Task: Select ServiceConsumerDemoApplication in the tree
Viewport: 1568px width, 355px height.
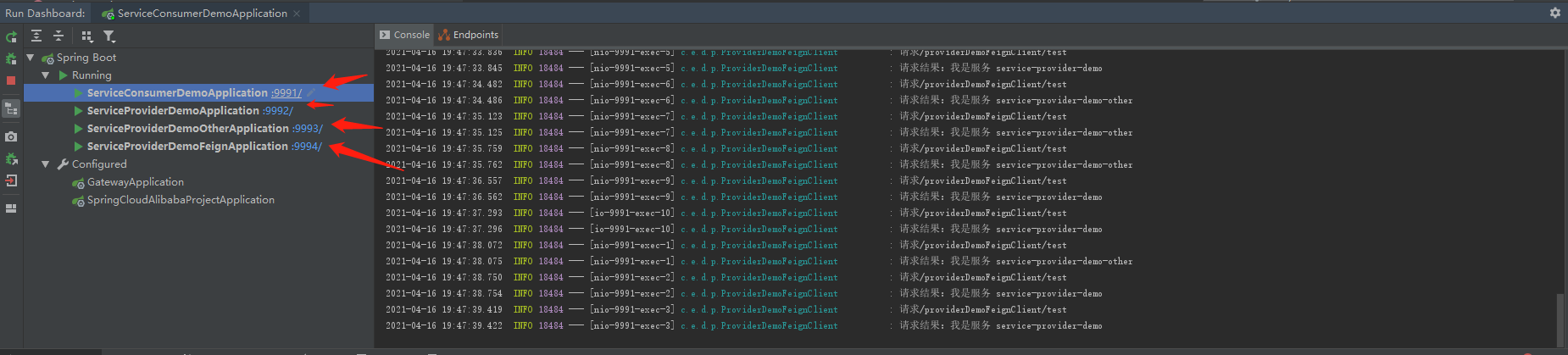Action: pos(177,93)
